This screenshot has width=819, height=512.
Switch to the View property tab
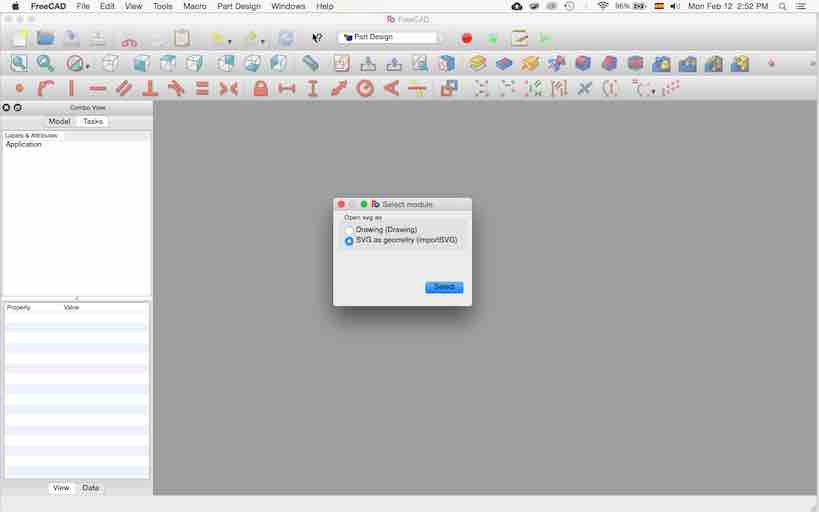point(61,487)
